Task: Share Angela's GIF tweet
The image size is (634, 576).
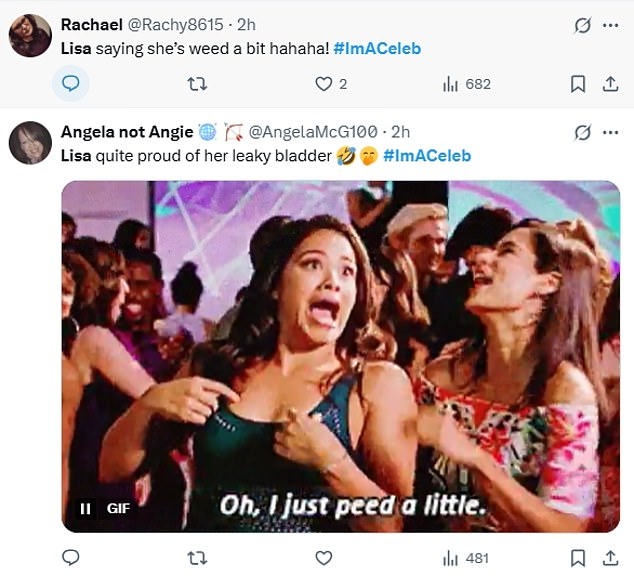Action: pos(607,557)
